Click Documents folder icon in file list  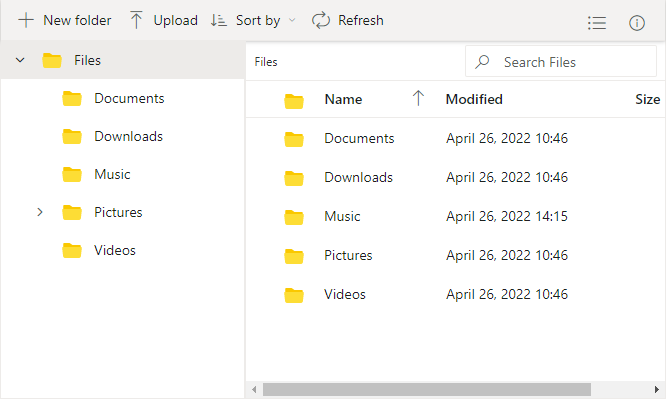pyautogui.click(x=294, y=139)
